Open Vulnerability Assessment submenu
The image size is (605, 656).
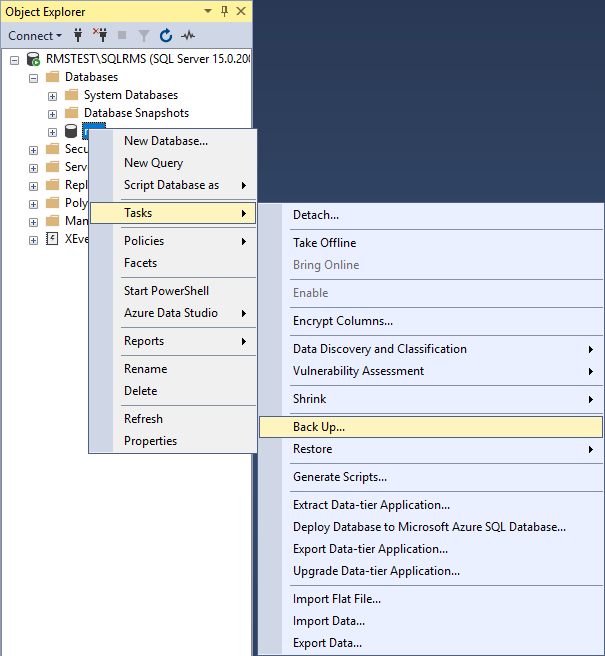tap(431, 371)
